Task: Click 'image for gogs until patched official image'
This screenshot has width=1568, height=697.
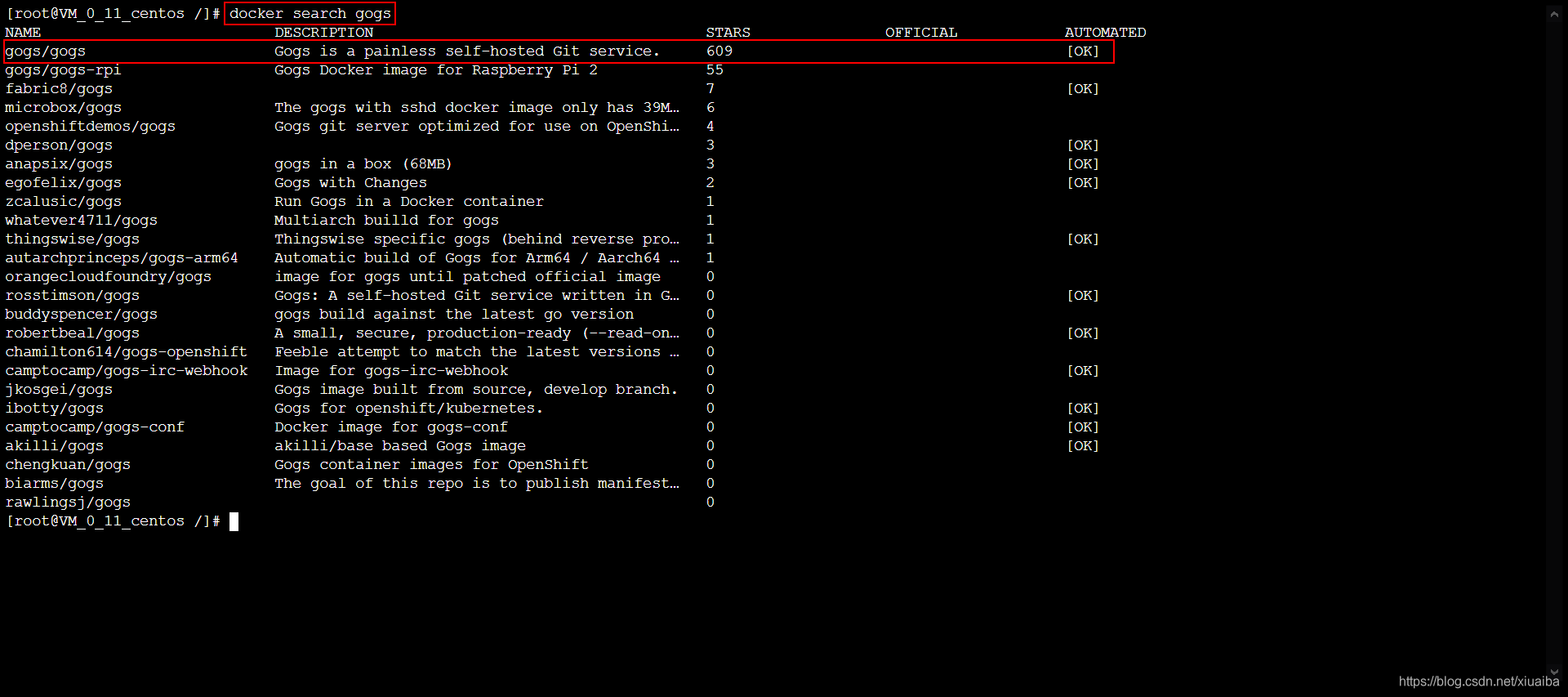Action: [x=467, y=277]
